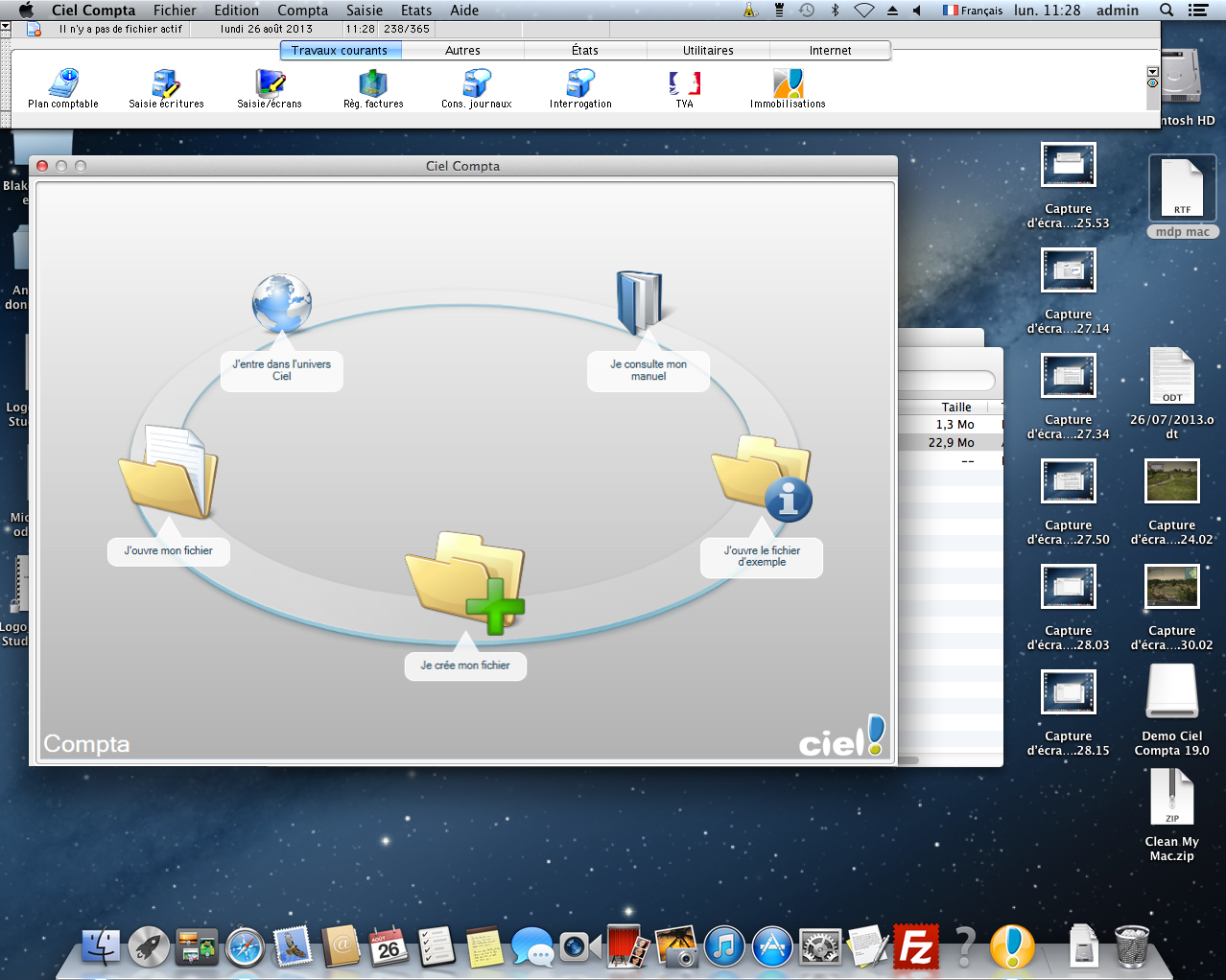
Task: Open Safari from the Dock
Action: [x=245, y=947]
